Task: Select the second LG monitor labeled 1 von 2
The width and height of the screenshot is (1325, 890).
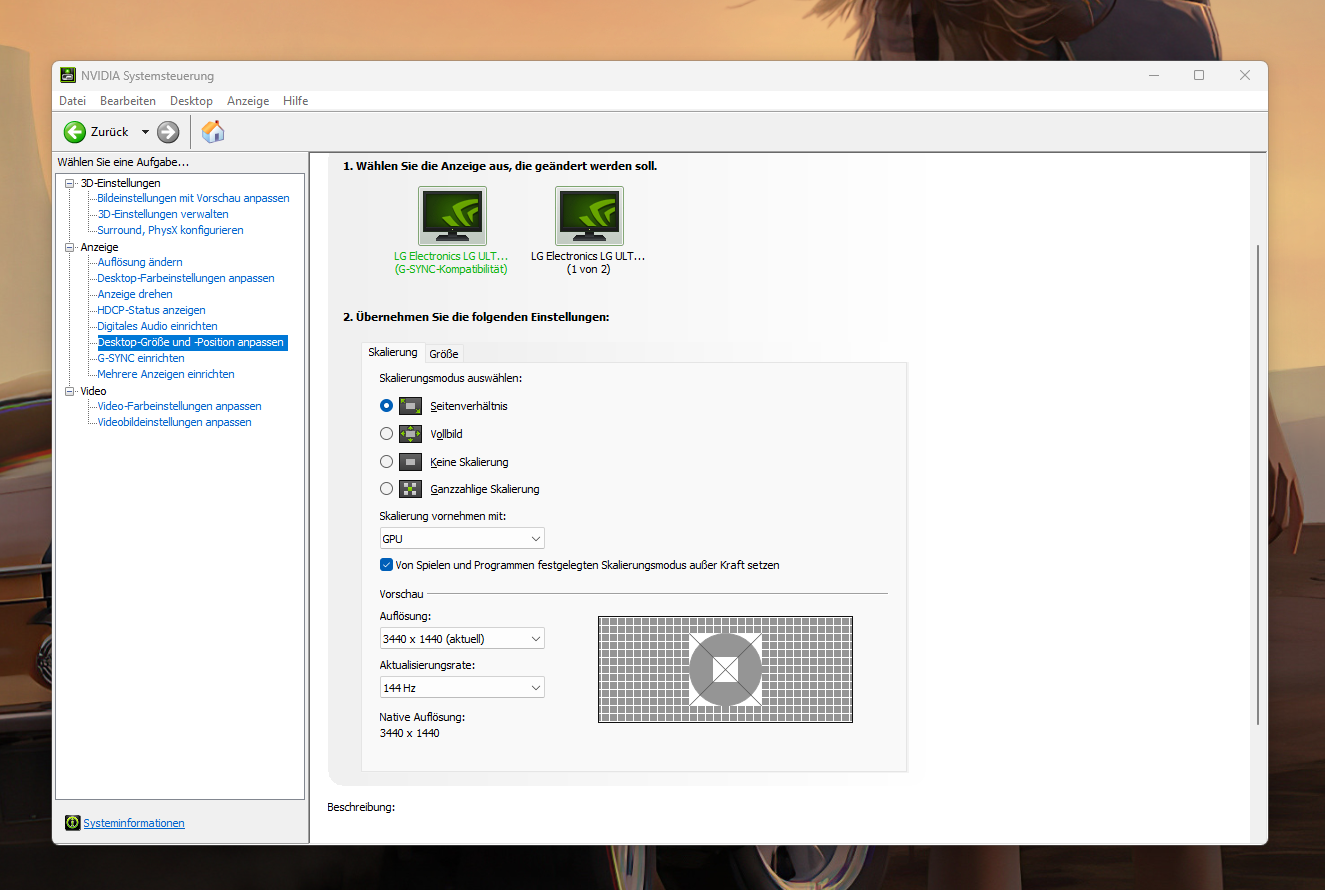Action: pyautogui.click(x=589, y=215)
